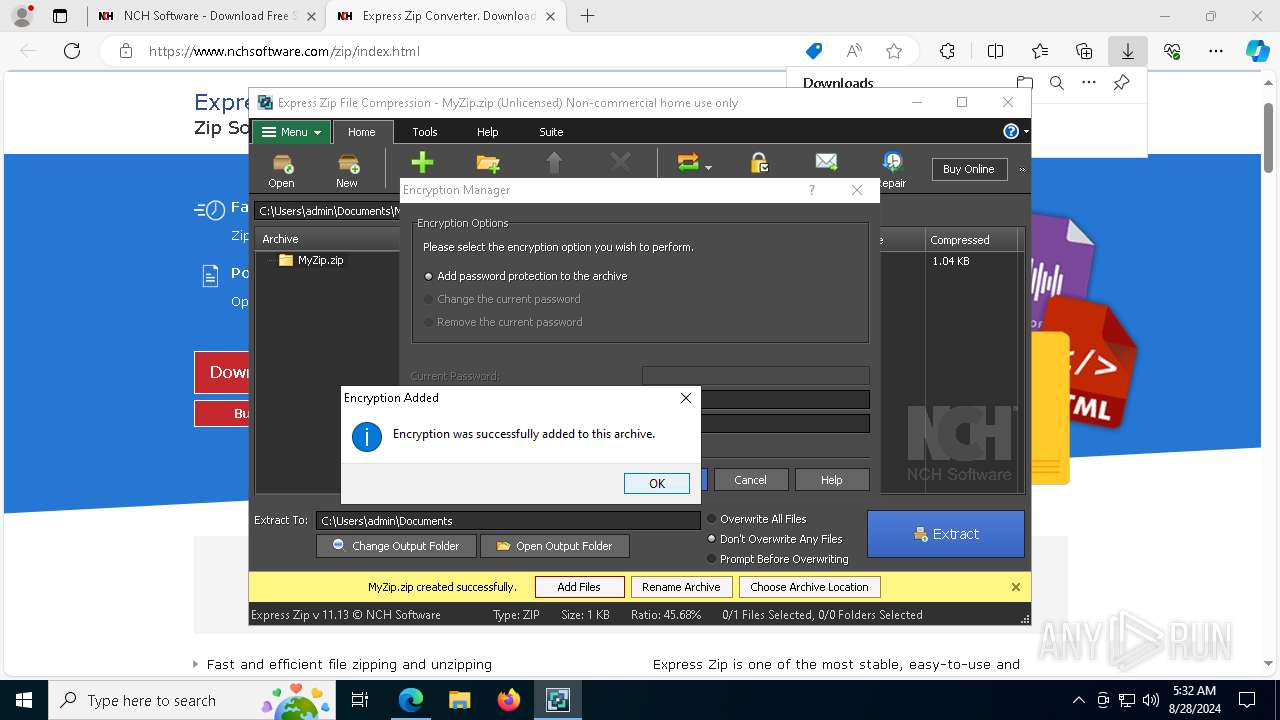Click the Encryption Manager question mark help

click(811, 190)
